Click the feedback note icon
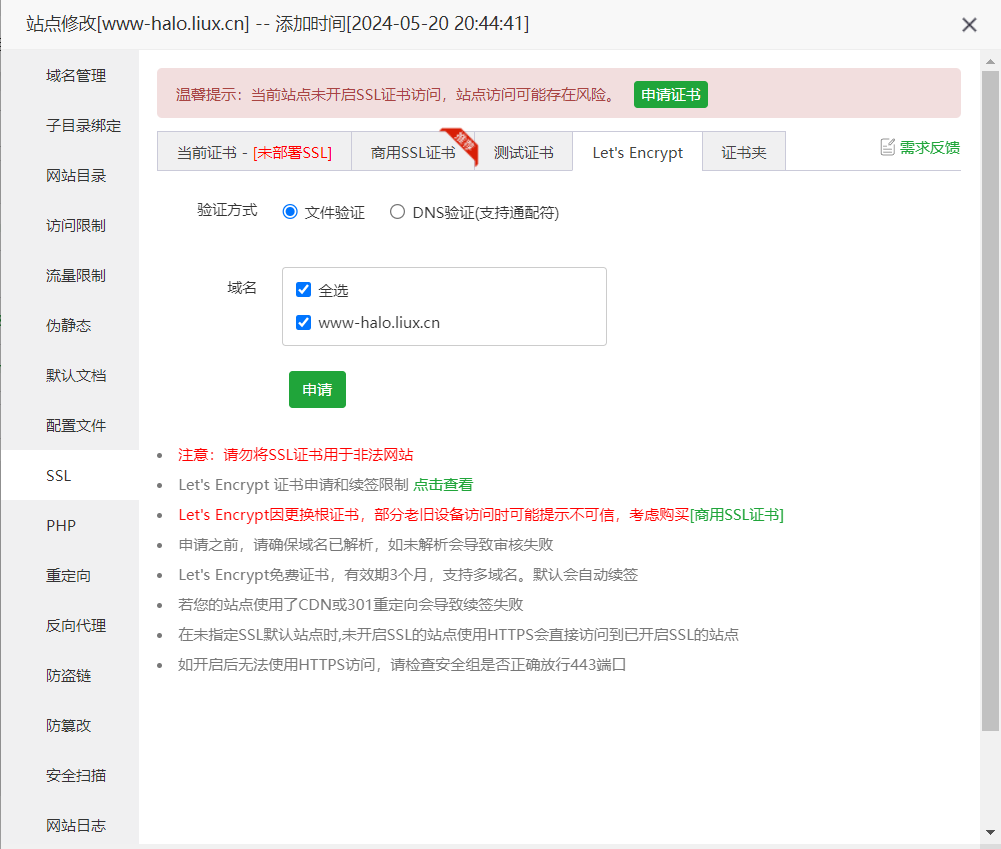Image resolution: width=1001 pixels, height=849 pixels. point(887,147)
